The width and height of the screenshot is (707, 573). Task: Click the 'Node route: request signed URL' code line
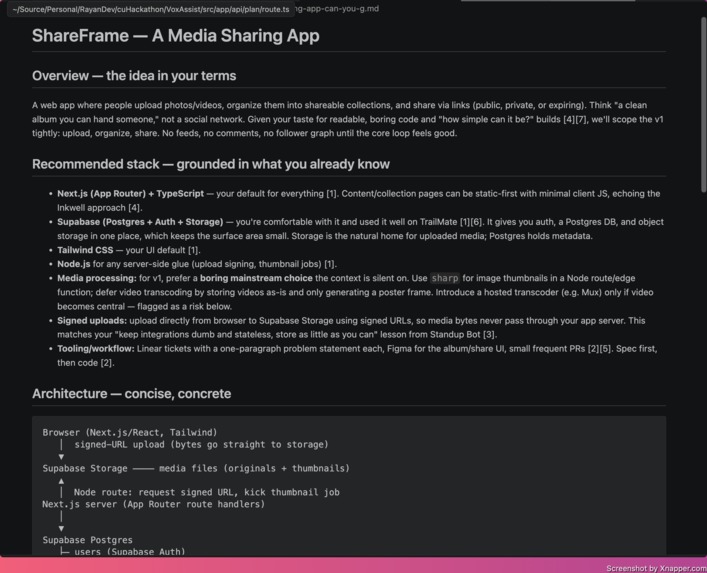[207, 492]
